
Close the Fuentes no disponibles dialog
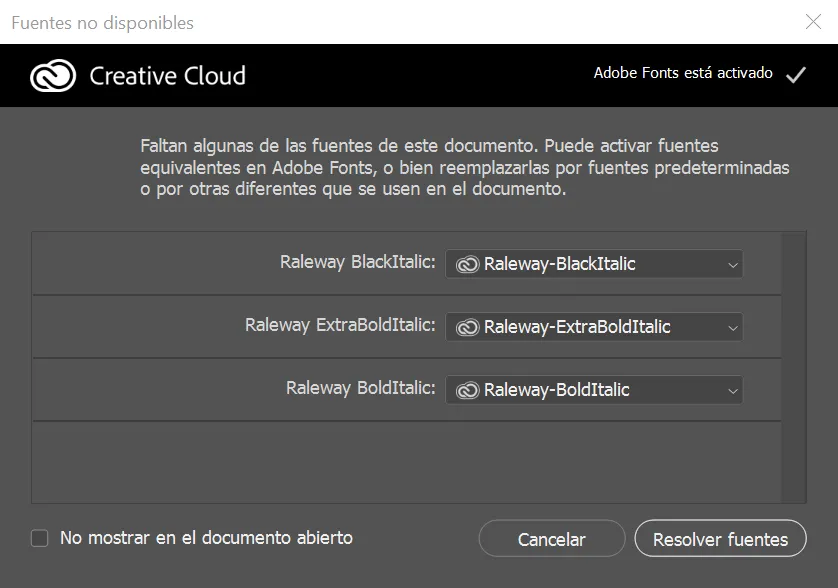pyautogui.click(x=813, y=21)
